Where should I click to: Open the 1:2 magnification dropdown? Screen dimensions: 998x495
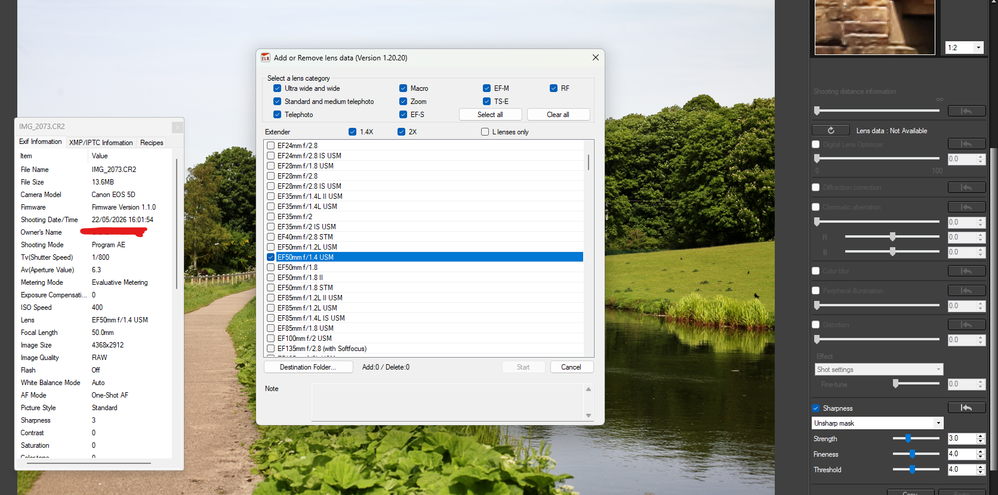coord(978,48)
